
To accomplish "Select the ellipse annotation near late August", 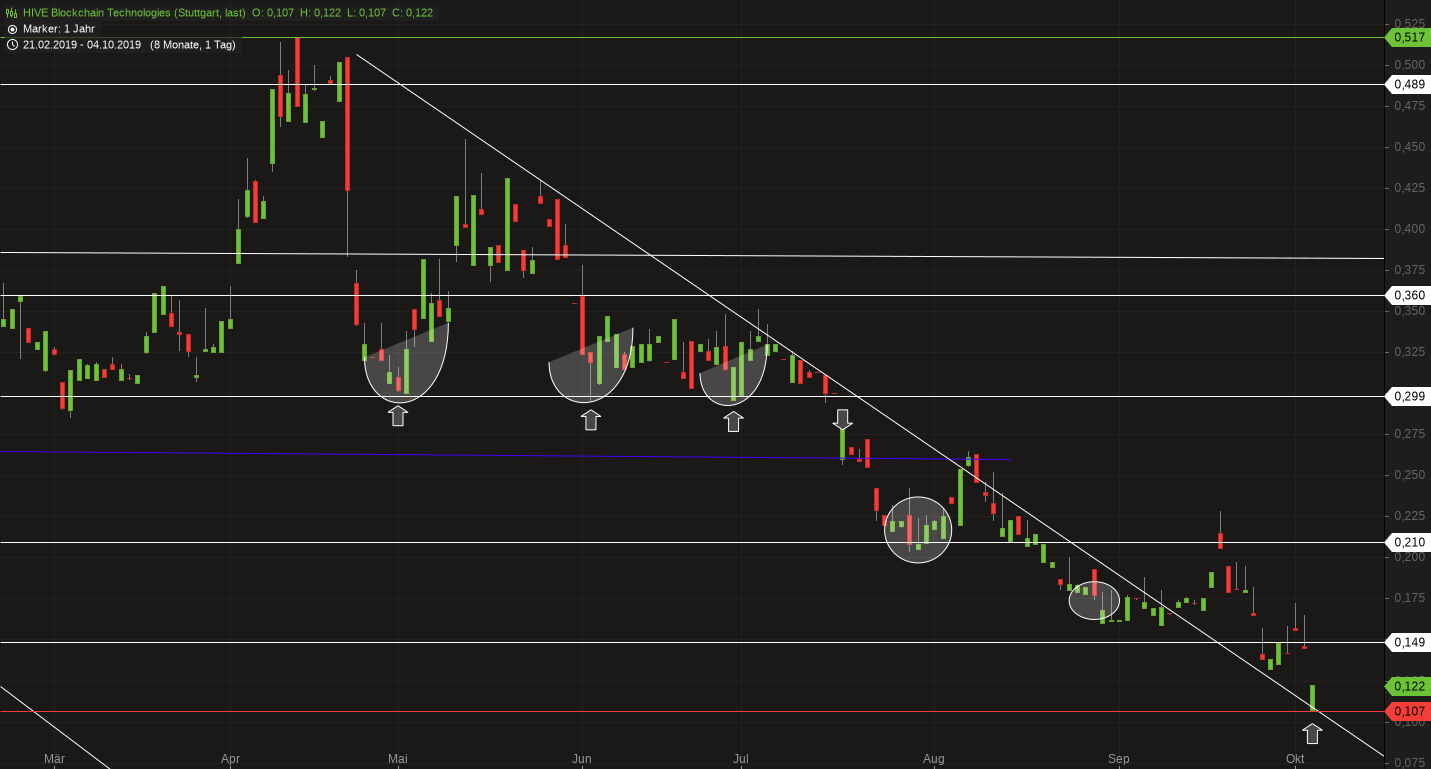I will 1094,600.
